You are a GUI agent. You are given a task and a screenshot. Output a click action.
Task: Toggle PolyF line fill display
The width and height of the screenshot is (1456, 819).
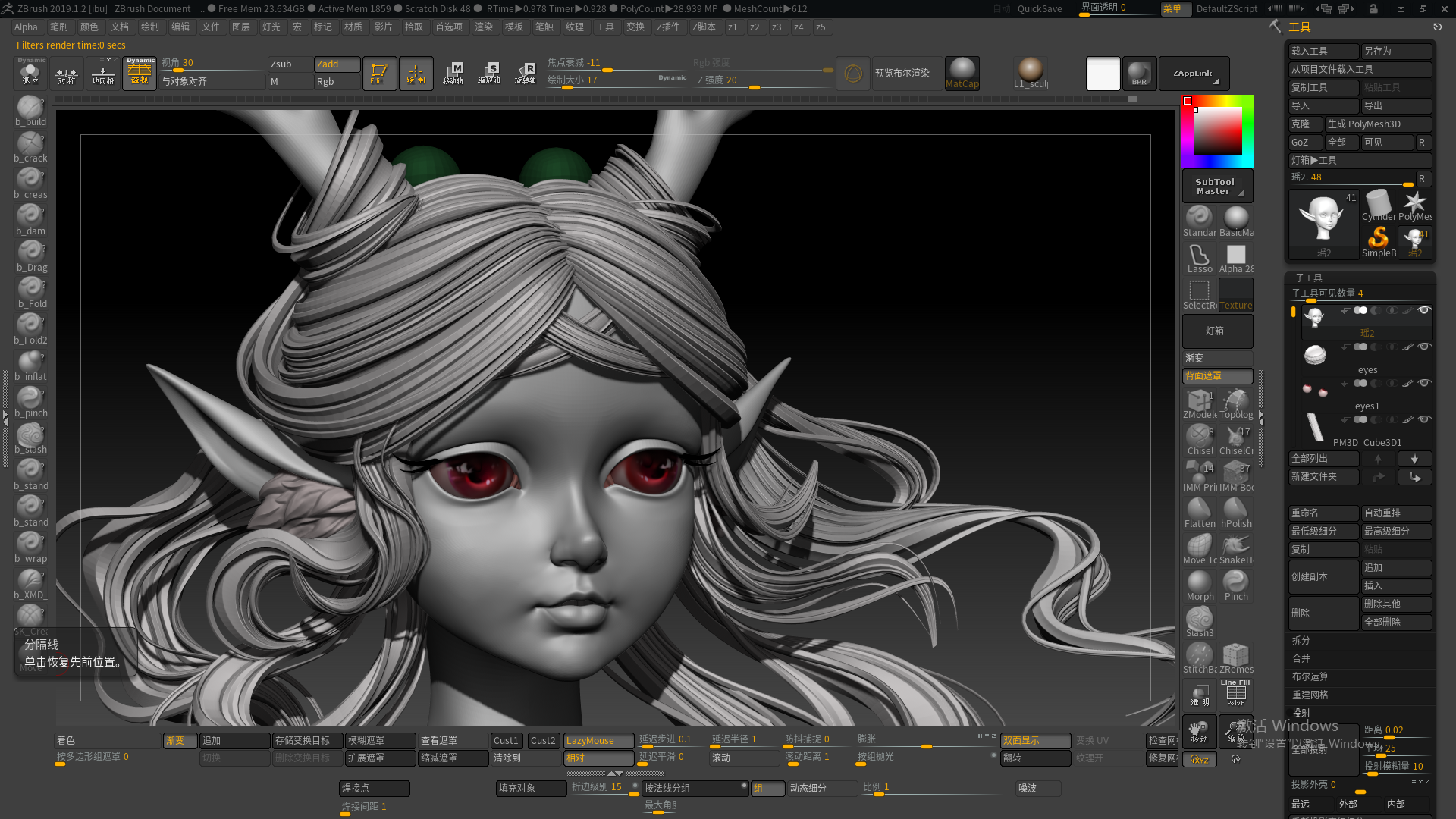point(1236,694)
